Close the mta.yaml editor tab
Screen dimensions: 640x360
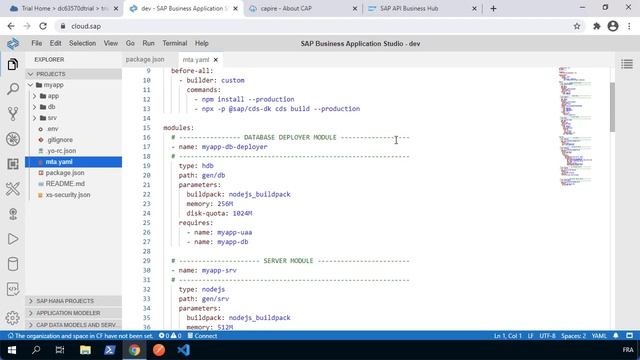(x=216, y=60)
